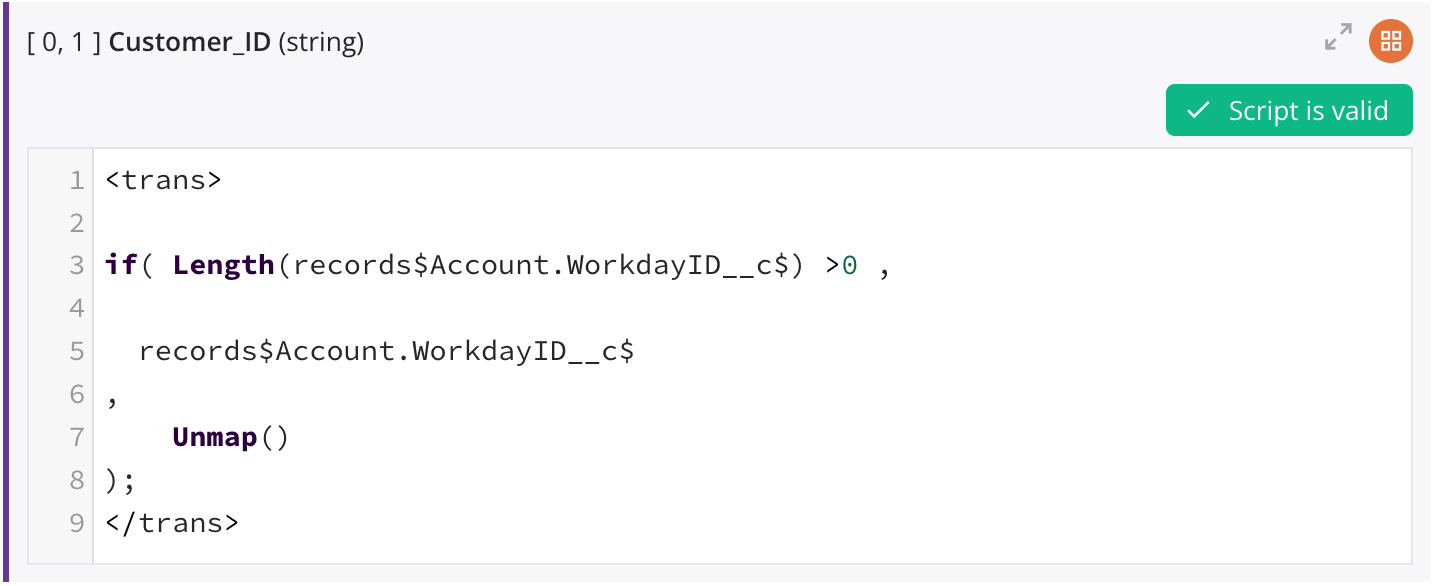Screen dimensions: 1440x586
Task: Click line number 5 in the gutter
Action: point(77,350)
